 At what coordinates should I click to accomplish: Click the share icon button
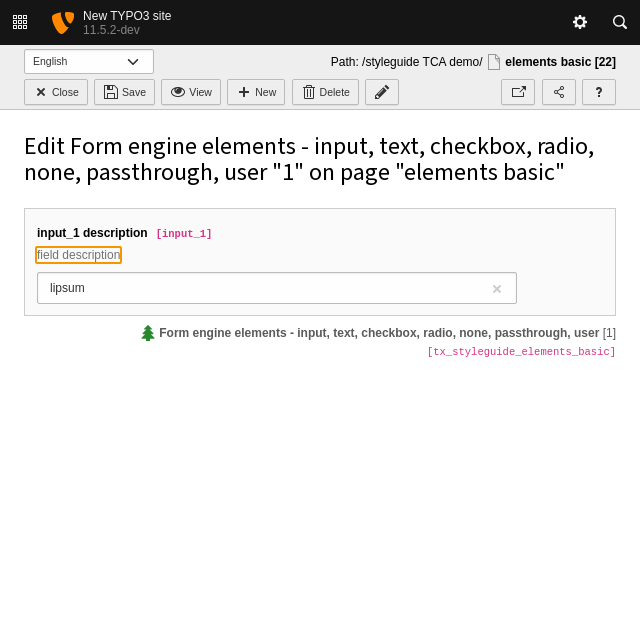pos(559,92)
